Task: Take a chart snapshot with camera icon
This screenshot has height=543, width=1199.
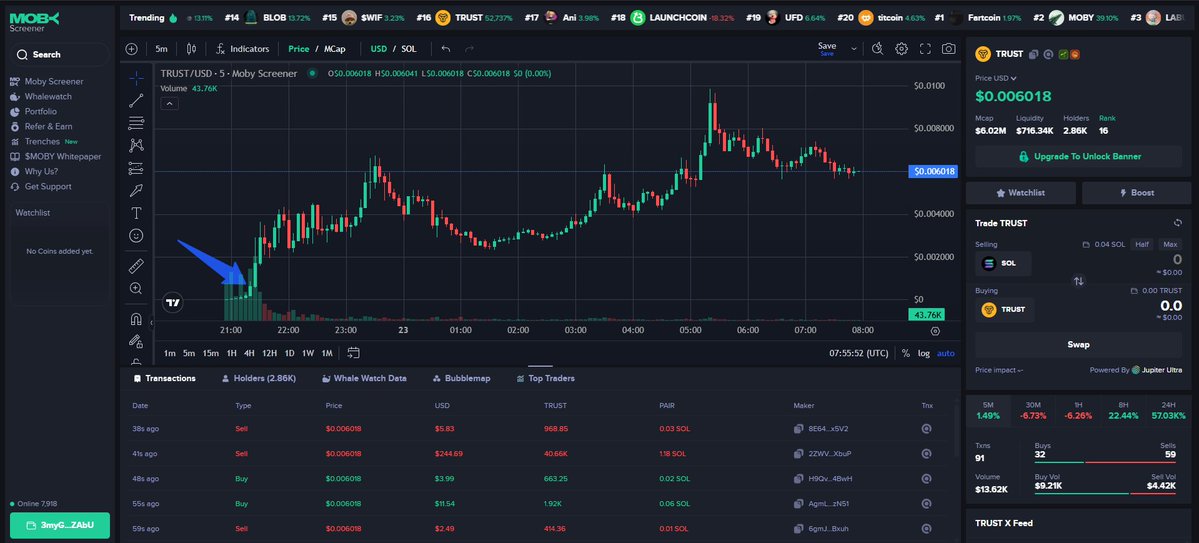Action: [x=949, y=49]
